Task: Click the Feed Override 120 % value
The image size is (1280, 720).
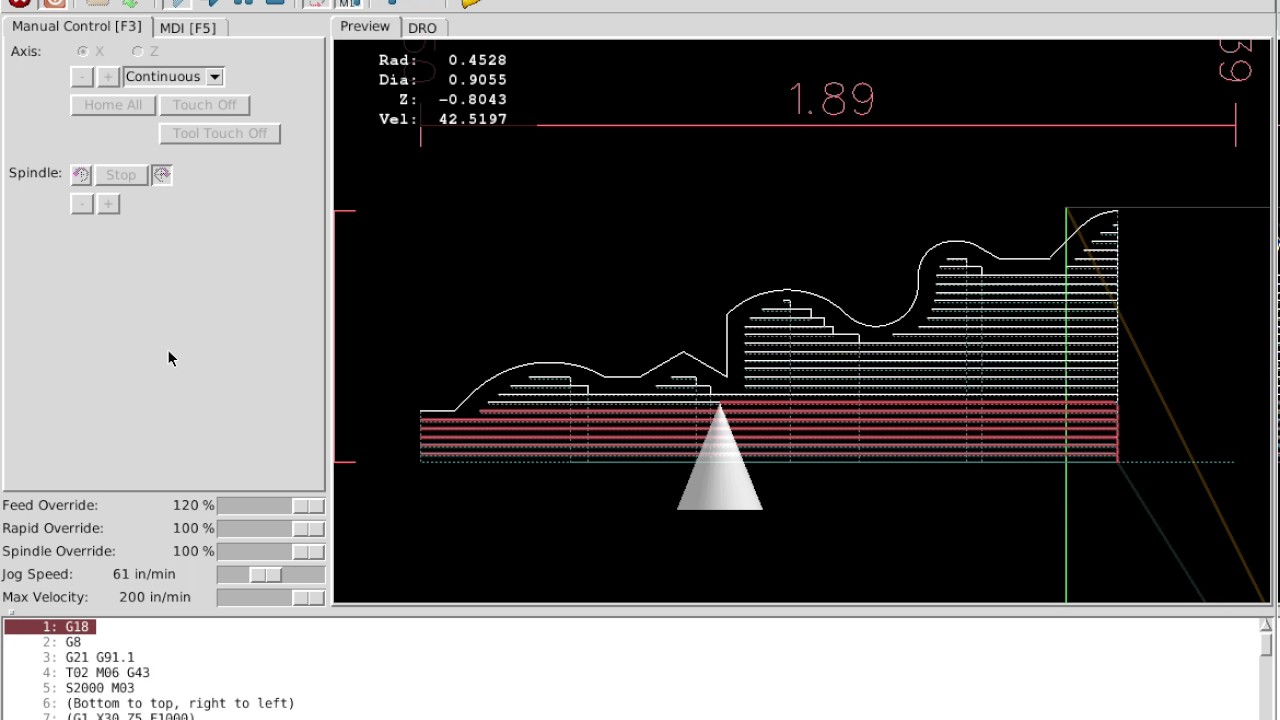Action: pyautogui.click(x=193, y=506)
